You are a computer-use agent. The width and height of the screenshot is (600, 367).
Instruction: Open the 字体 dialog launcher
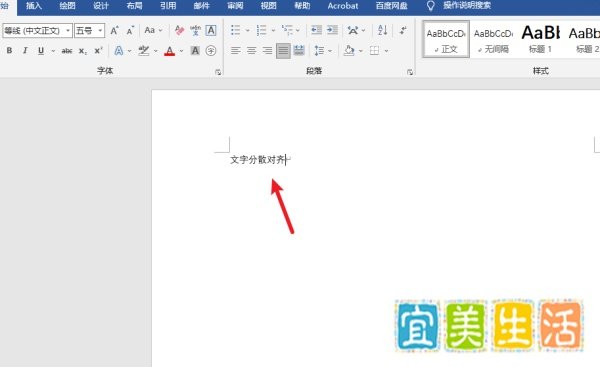[x=218, y=72]
